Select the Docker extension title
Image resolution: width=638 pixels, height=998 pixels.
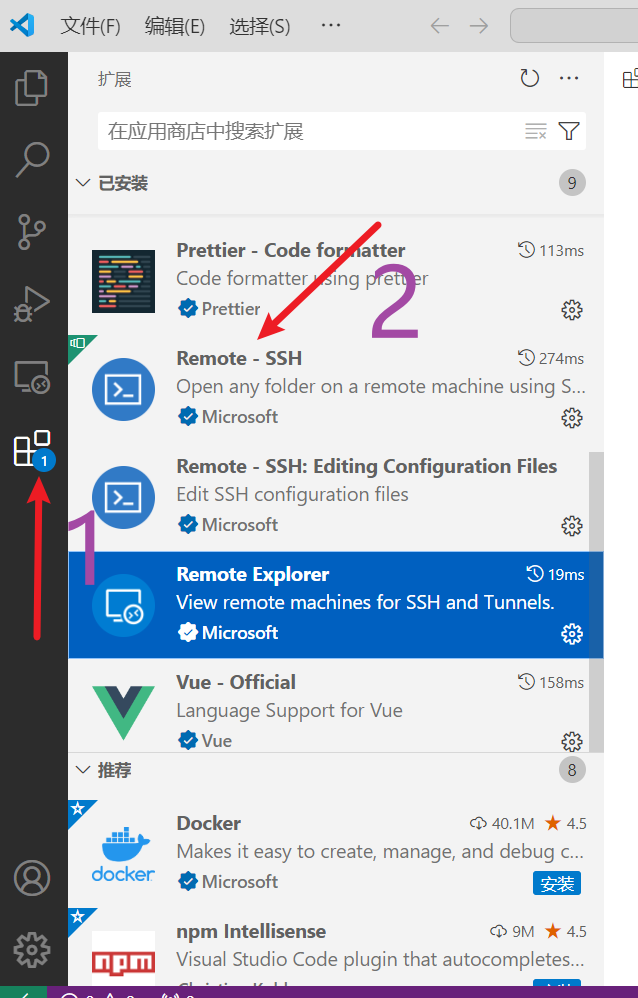[208, 823]
